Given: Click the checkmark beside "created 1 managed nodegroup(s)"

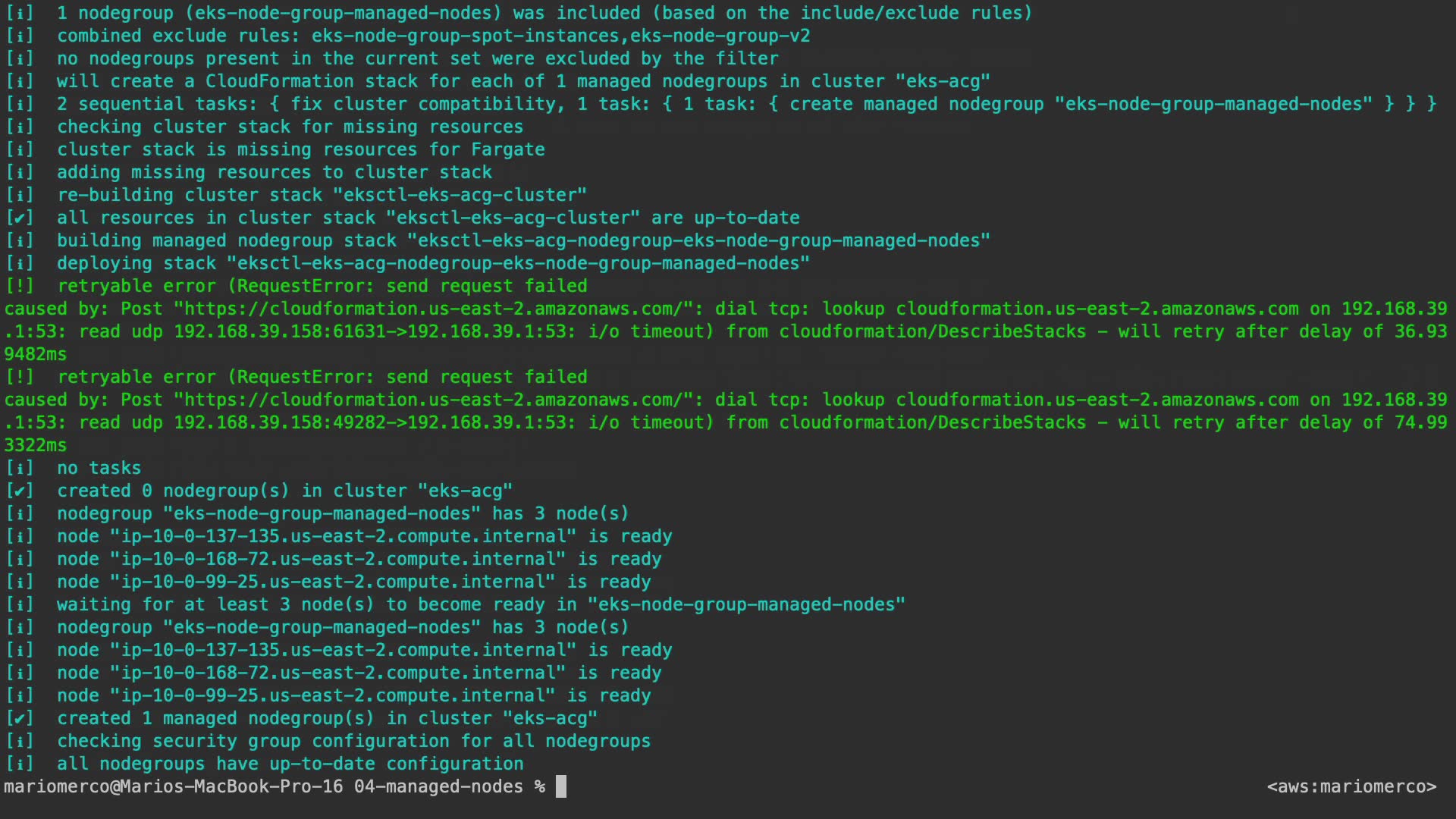Looking at the screenshot, I should click(x=20, y=719).
